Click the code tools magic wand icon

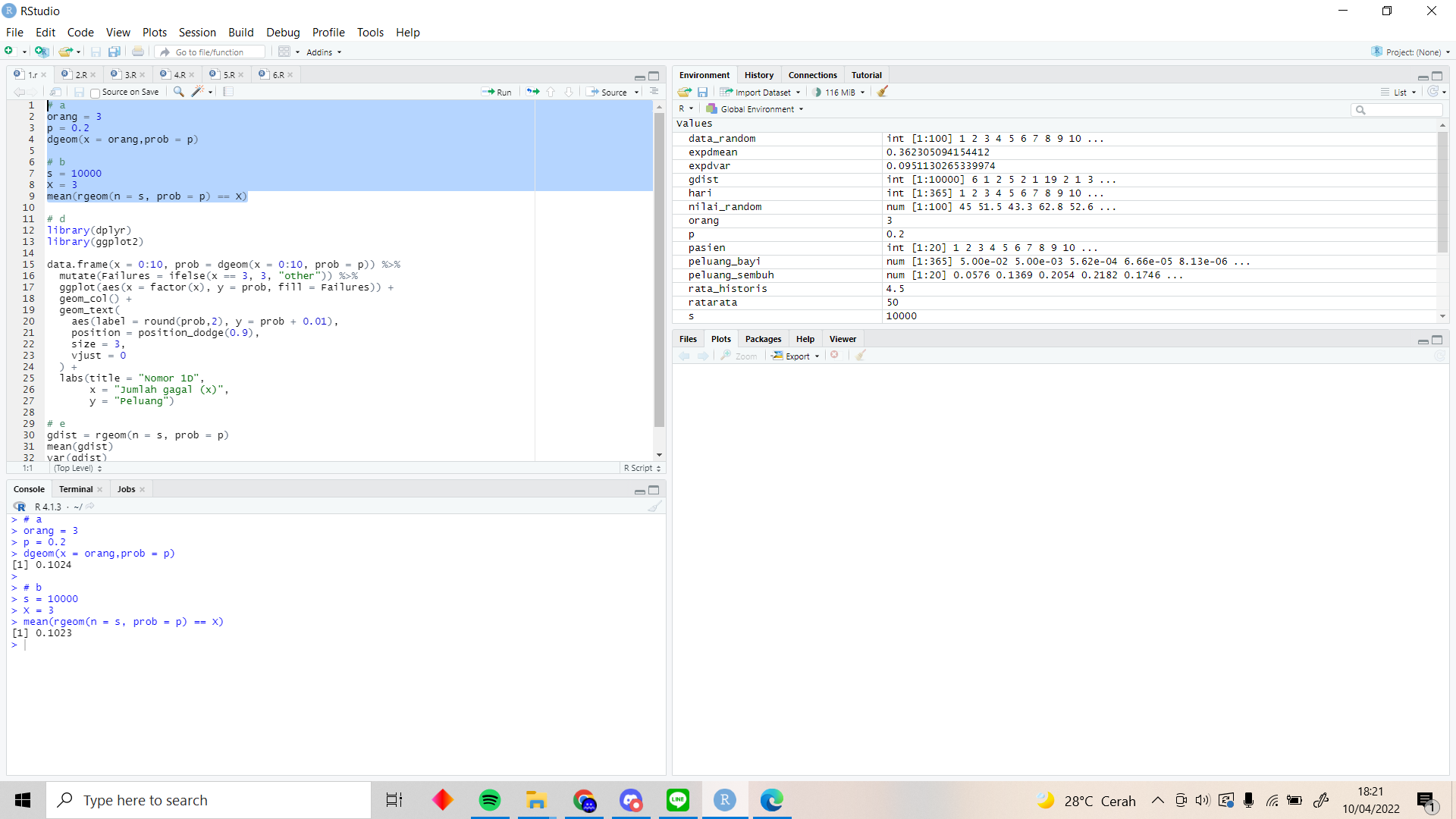tap(197, 92)
